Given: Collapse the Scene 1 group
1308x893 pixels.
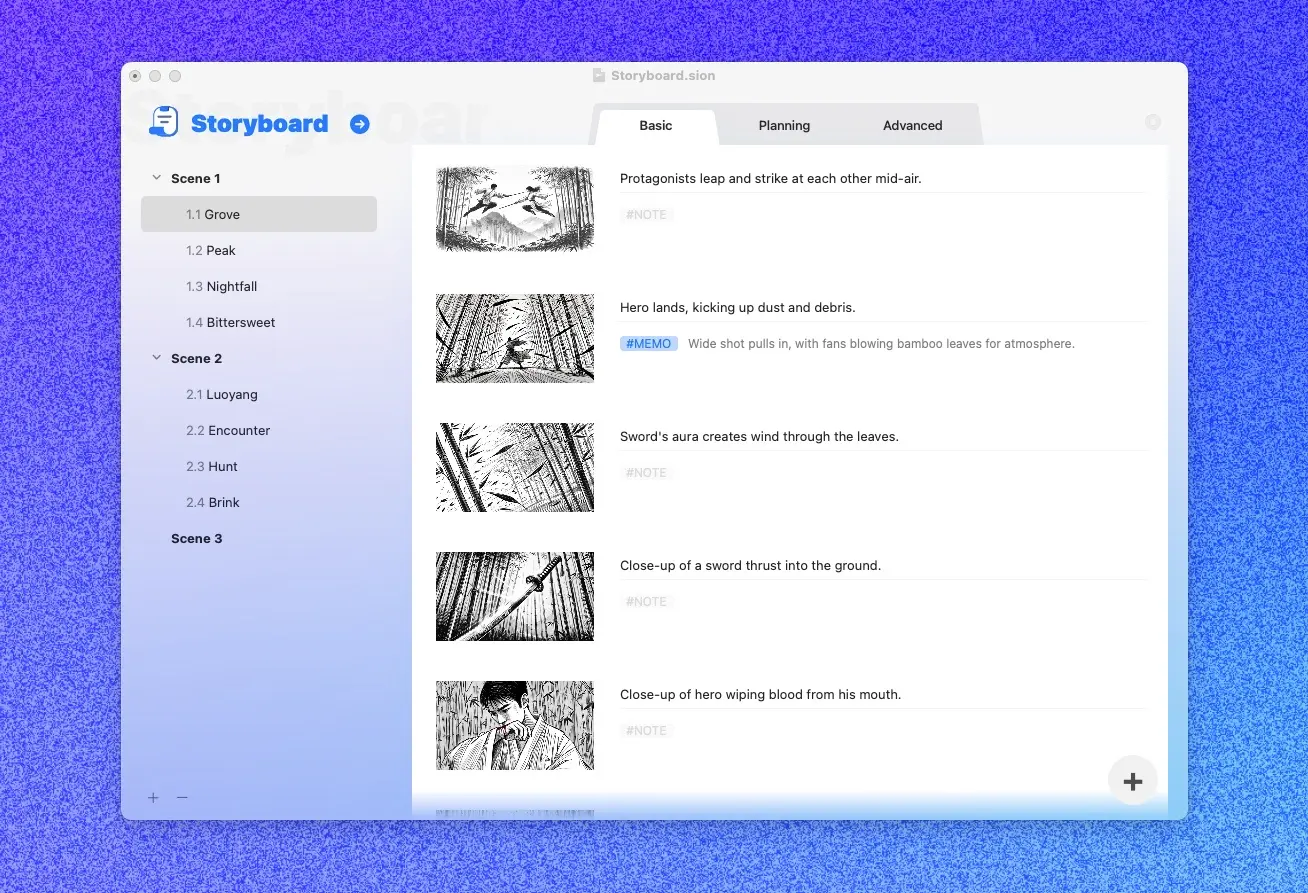Looking at the screenshot, I should (156, 178).
